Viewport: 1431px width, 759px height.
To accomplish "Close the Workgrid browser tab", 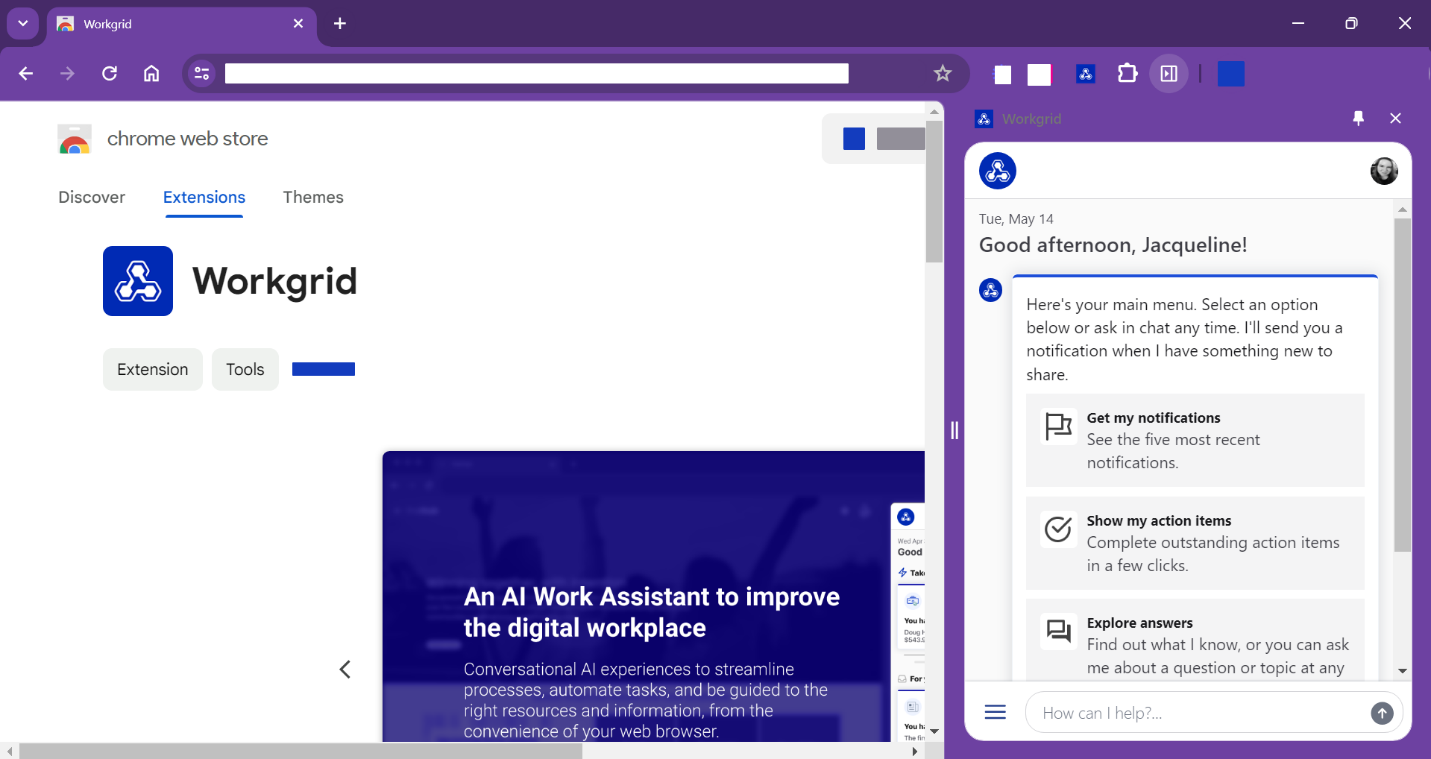I will [298, 23].
